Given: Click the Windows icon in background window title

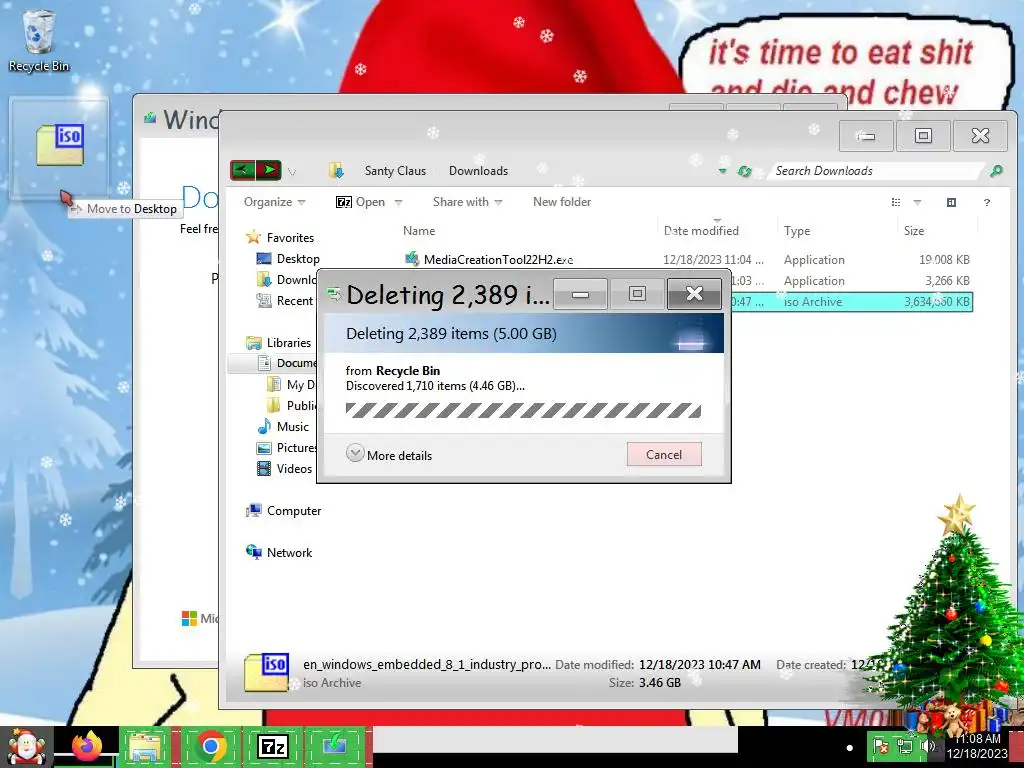Looking at the screenshot, I should (150, 118).
